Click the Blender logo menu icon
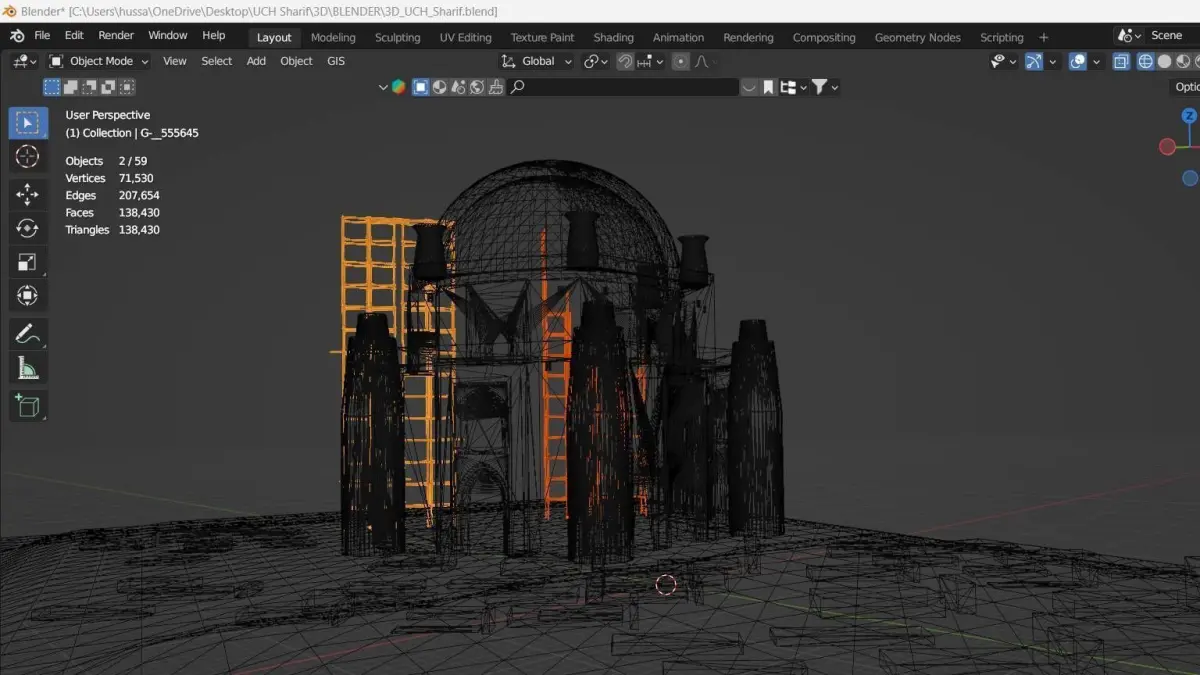Screen dimensions: 1200x675 coord(17,36)
